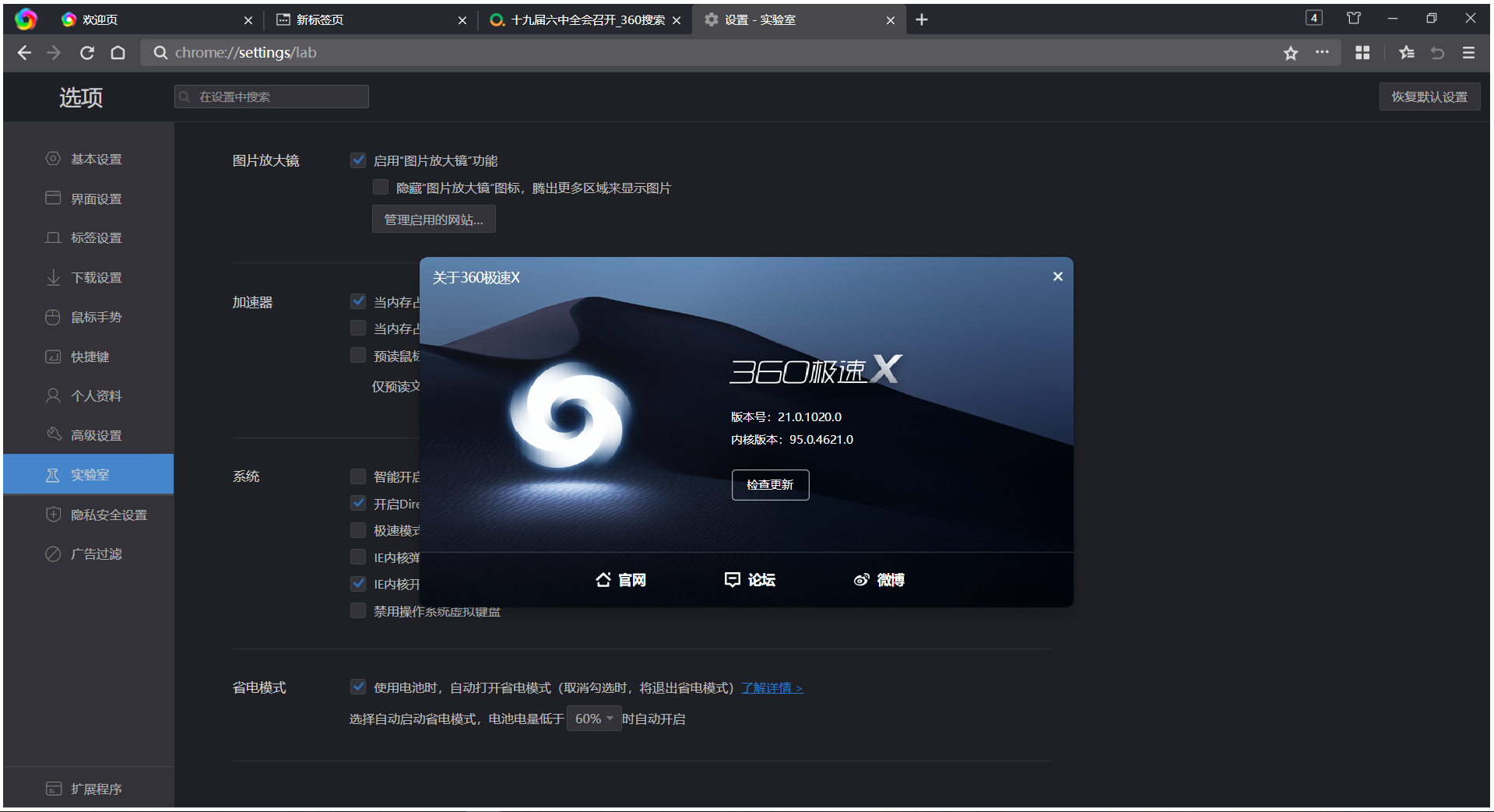Open 扩展程序 at sidebar bottom

[x=89, y=789]
